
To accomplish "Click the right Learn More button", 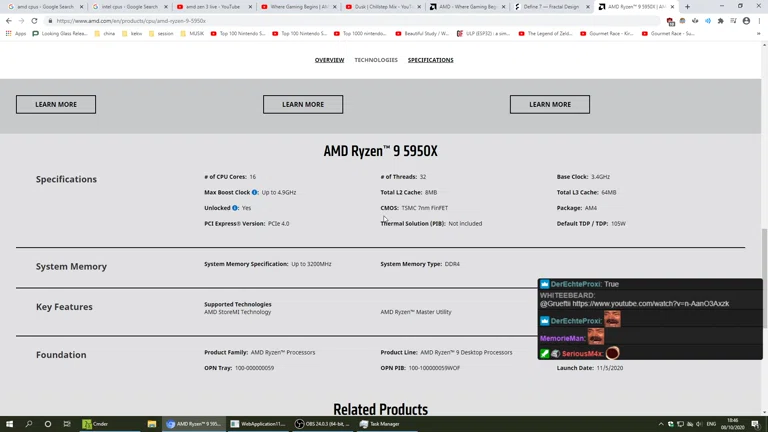I will point(550,104).
